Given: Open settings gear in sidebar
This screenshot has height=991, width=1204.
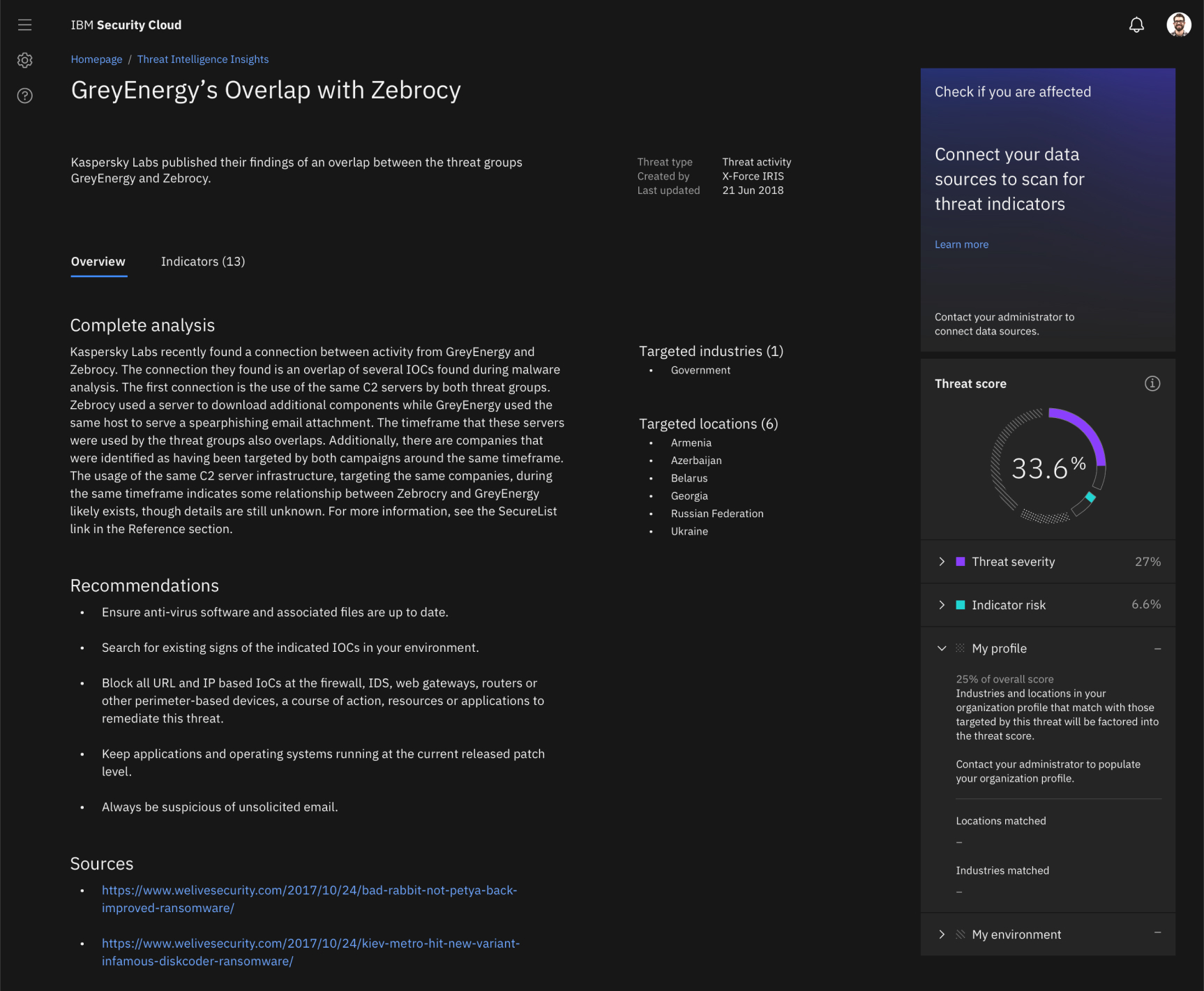Looking at the screenshot, I should click(25, 60).
